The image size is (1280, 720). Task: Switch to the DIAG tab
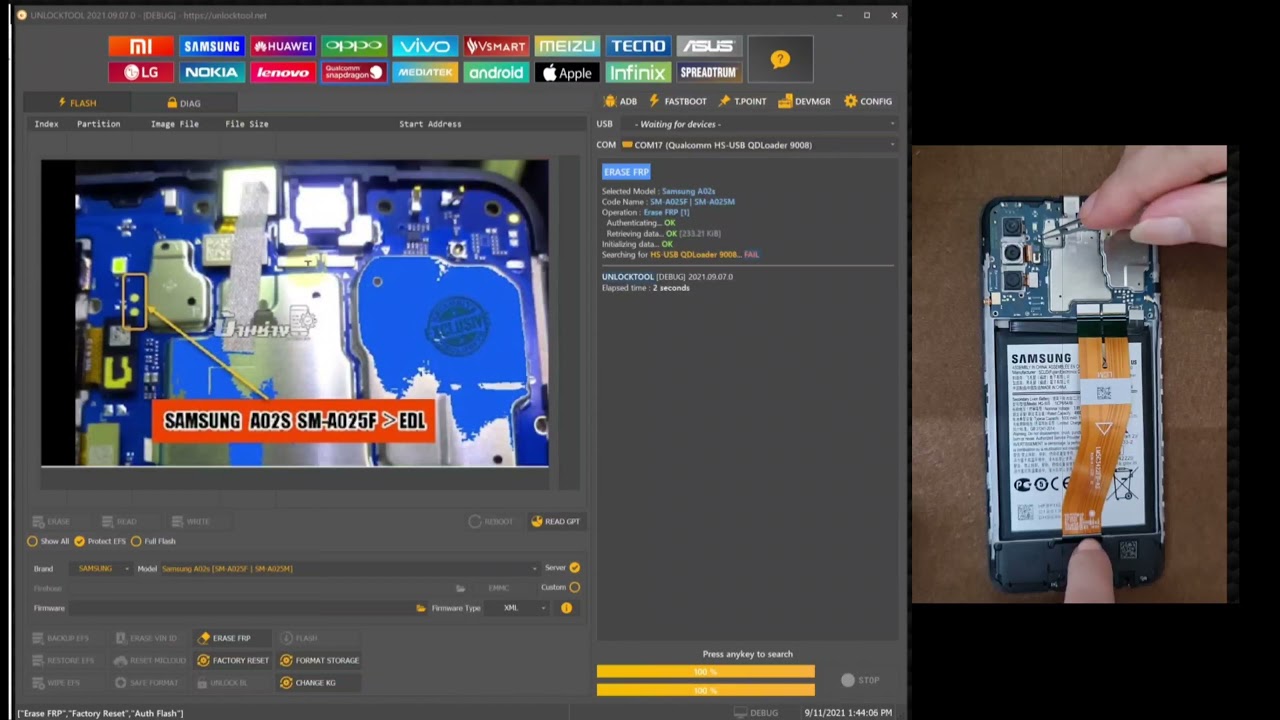tap(184, 102)
